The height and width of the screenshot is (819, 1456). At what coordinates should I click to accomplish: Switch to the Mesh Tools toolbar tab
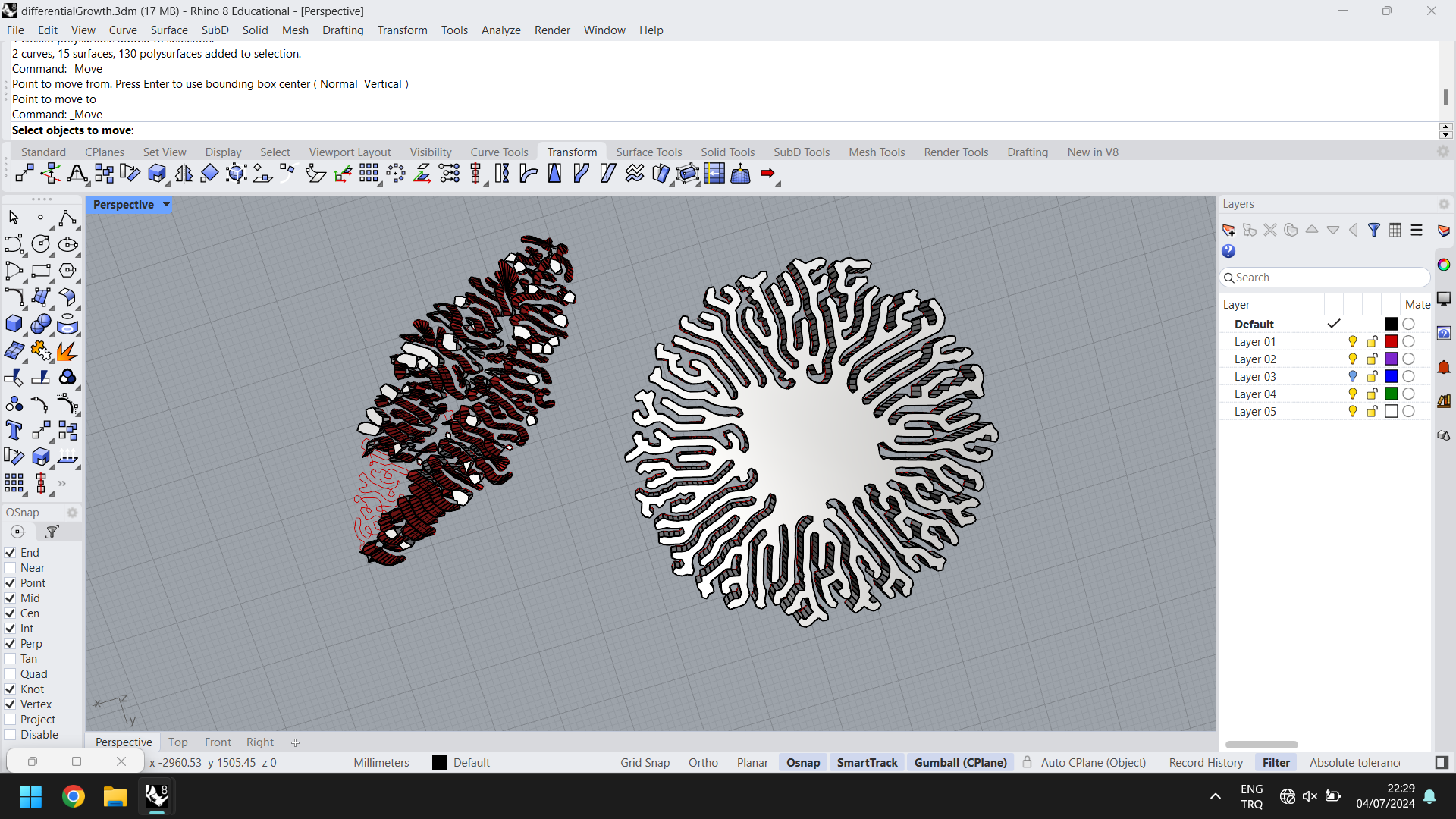point(877,152)
